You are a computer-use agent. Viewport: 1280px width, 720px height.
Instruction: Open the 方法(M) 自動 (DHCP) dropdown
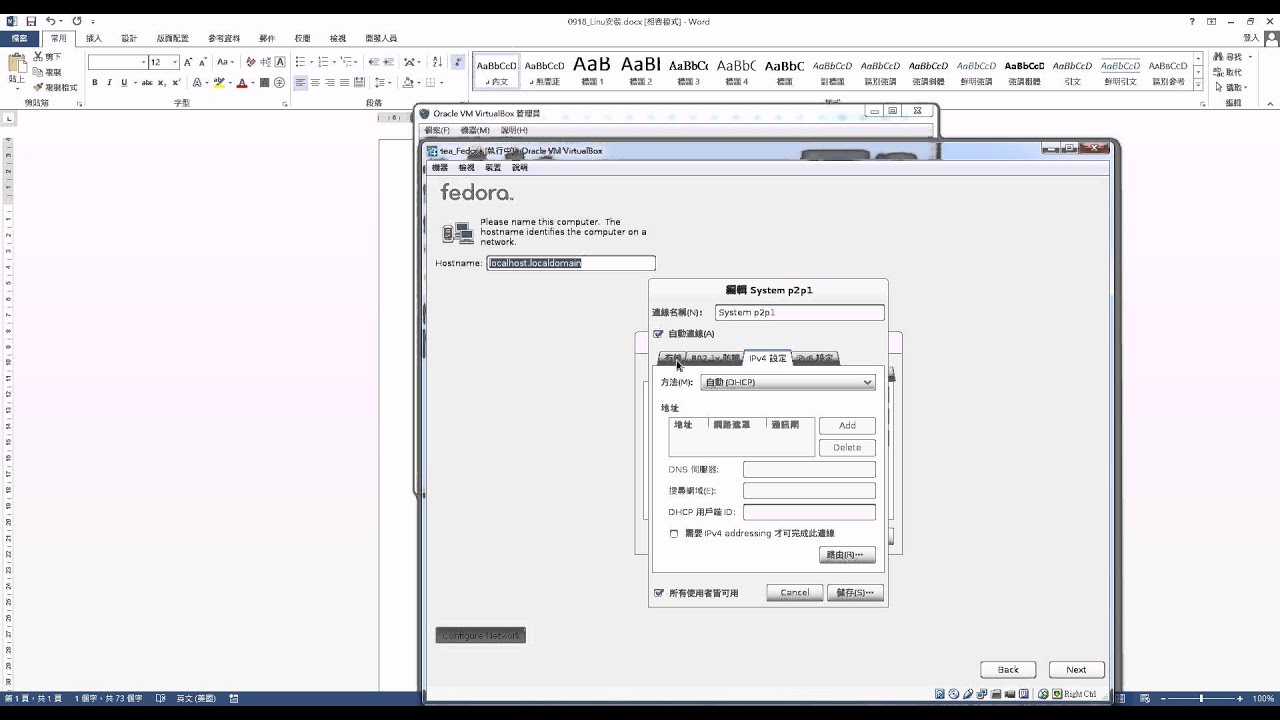click(x=788, y=382)
